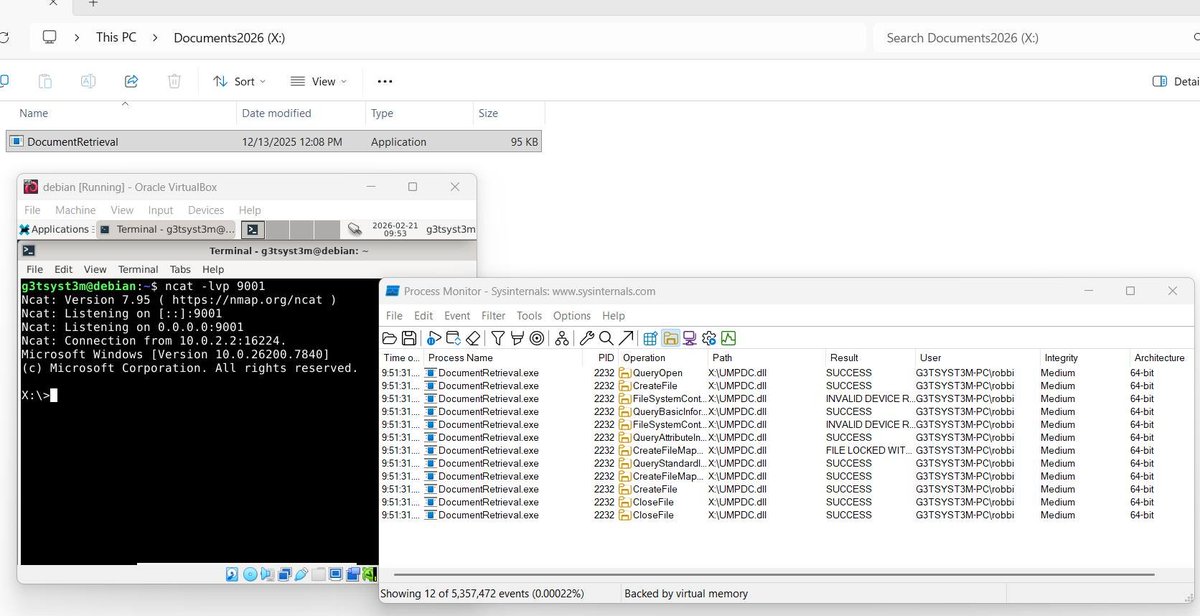
Task: Click the wrench icon in Process Monitor toolbar
Action: 587,338
